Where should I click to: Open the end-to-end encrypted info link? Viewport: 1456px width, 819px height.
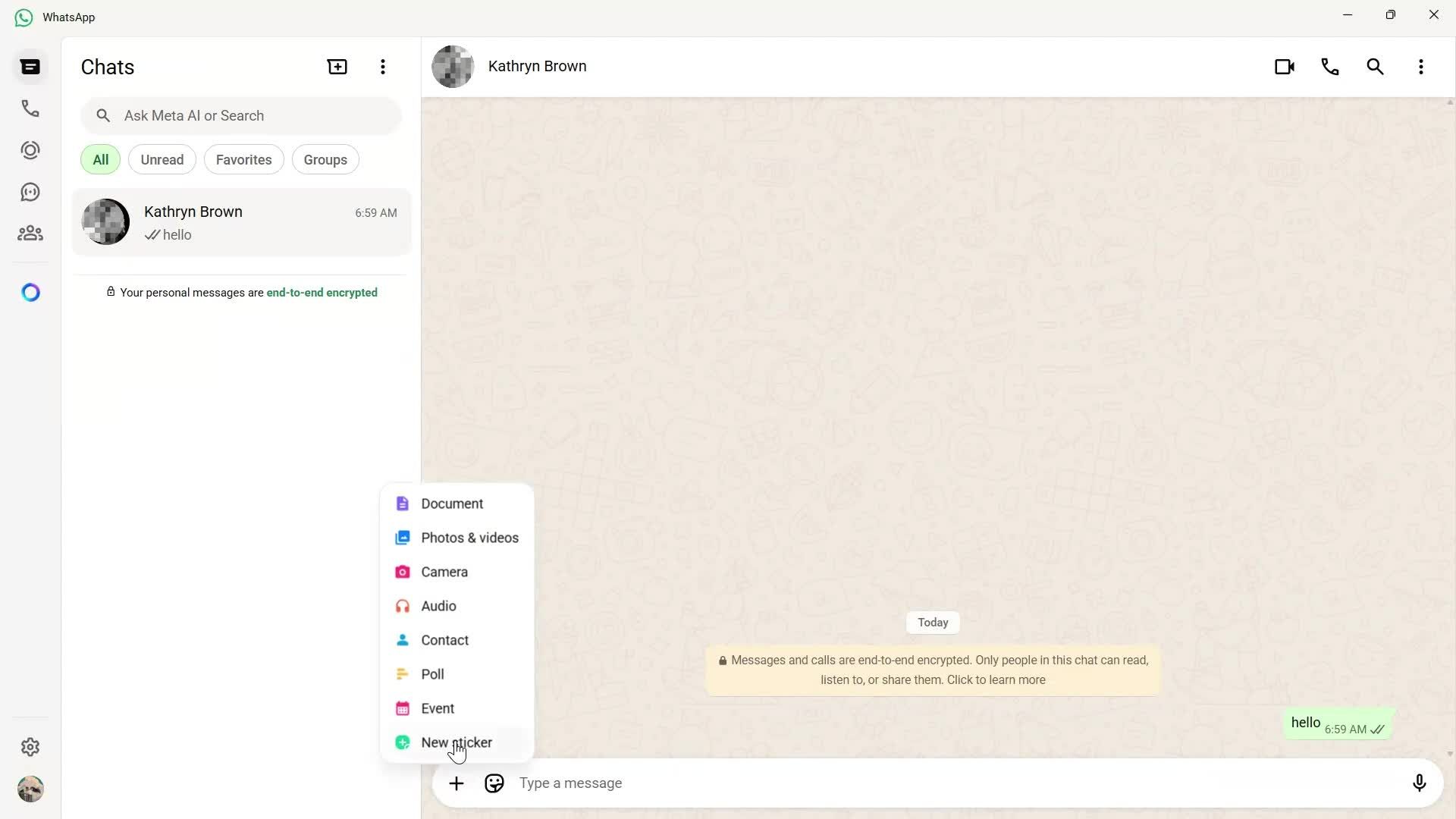[x=322, y=293]
